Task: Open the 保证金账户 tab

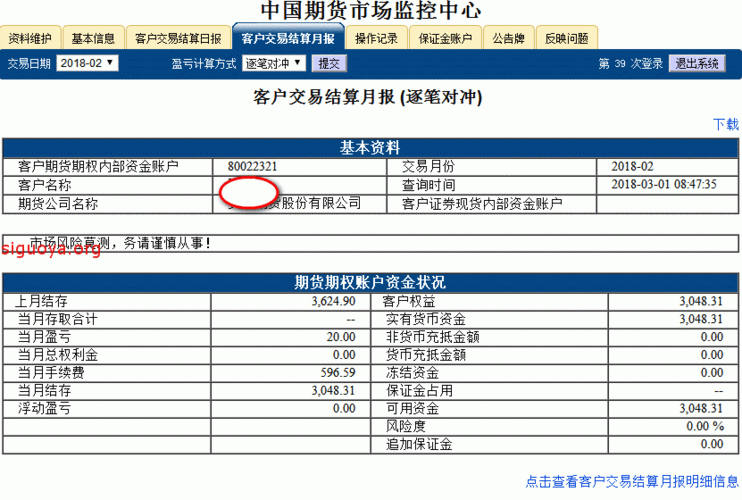Action: [445, 38]
